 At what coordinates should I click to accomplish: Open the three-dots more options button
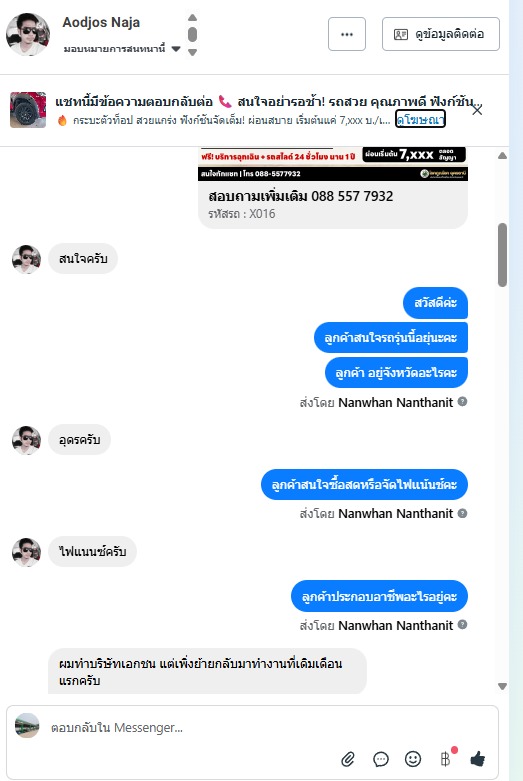point(347,34)
